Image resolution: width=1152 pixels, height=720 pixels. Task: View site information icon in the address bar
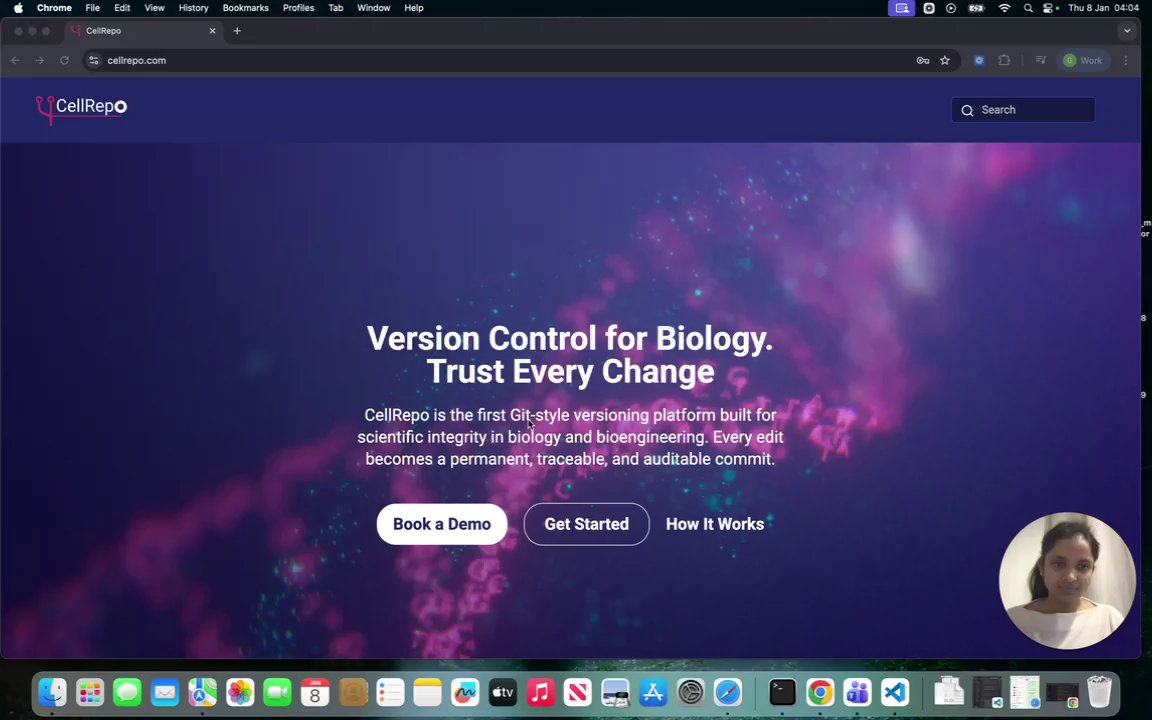click(x=93, y=60)
